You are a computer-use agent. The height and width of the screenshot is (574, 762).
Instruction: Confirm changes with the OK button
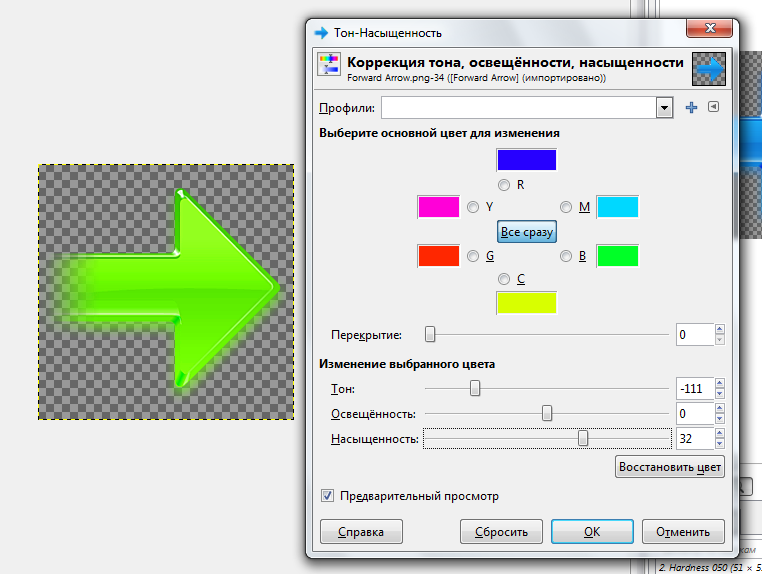[592, 532]
